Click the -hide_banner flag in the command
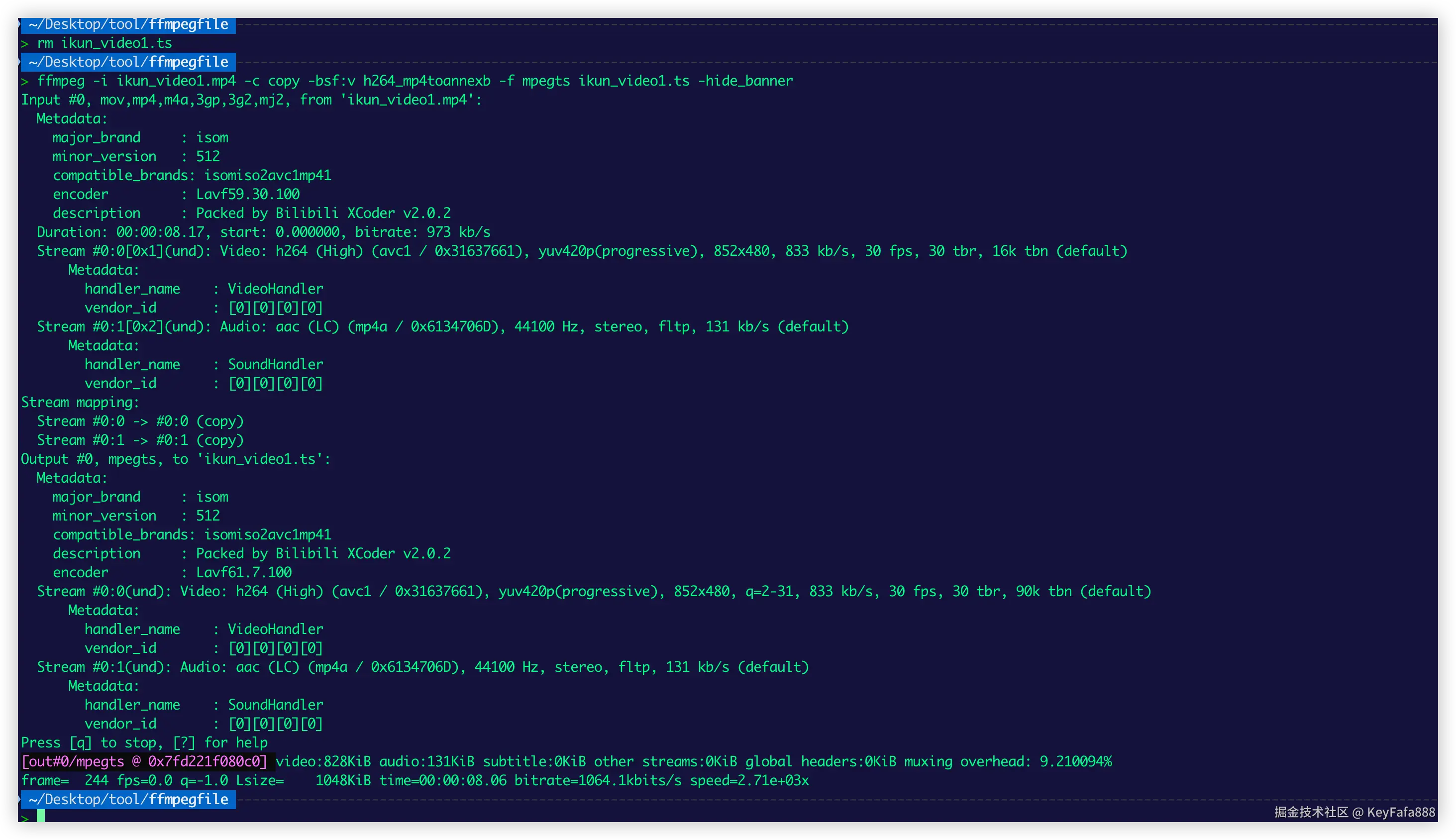 click(745, 81)
